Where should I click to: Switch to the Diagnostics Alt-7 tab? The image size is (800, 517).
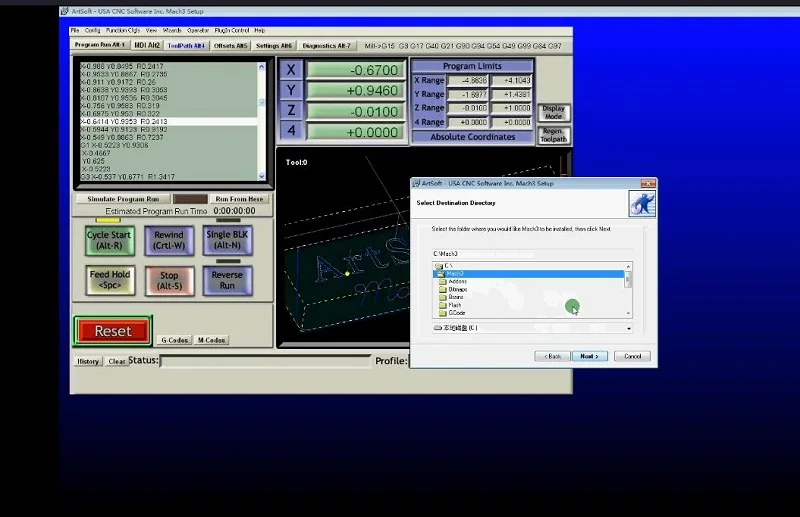pos(327,45)
